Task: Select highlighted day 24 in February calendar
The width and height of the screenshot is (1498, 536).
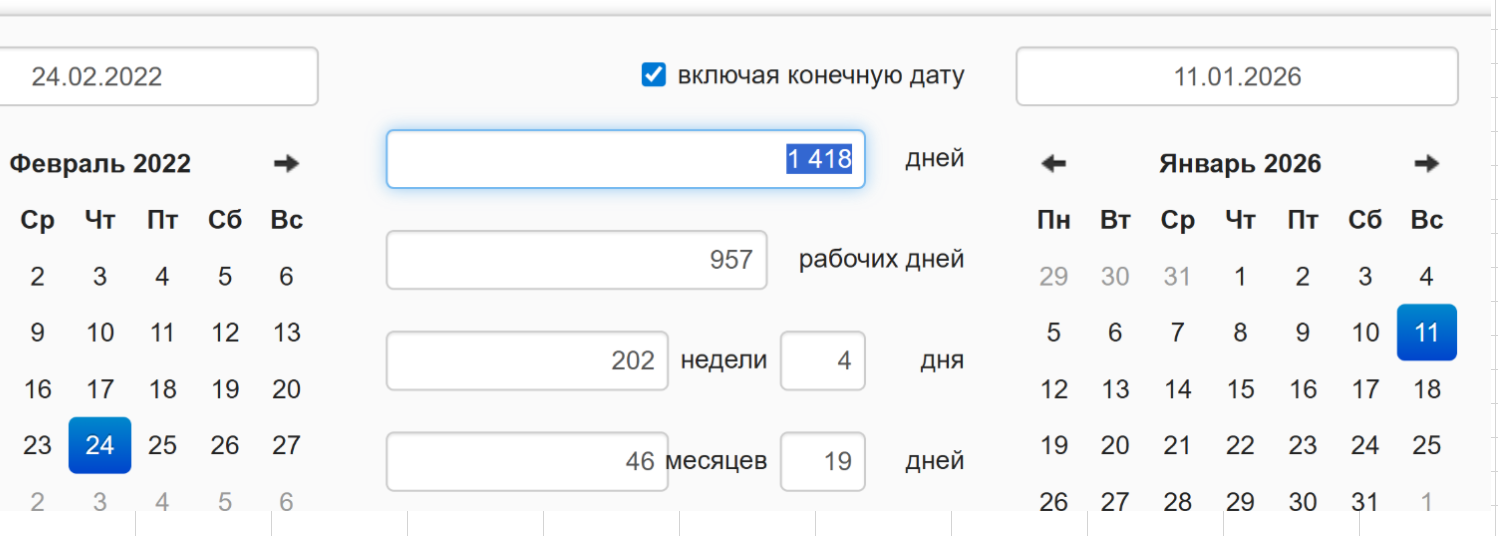Action: coord(100,445)
